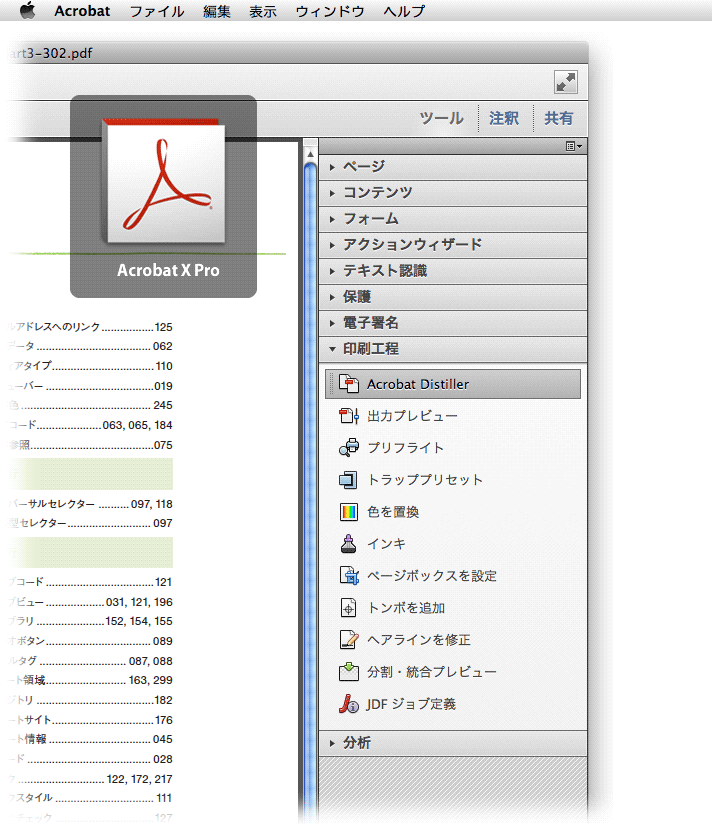
Task: Open the プリフライト tool
Action: coord(391,448)
